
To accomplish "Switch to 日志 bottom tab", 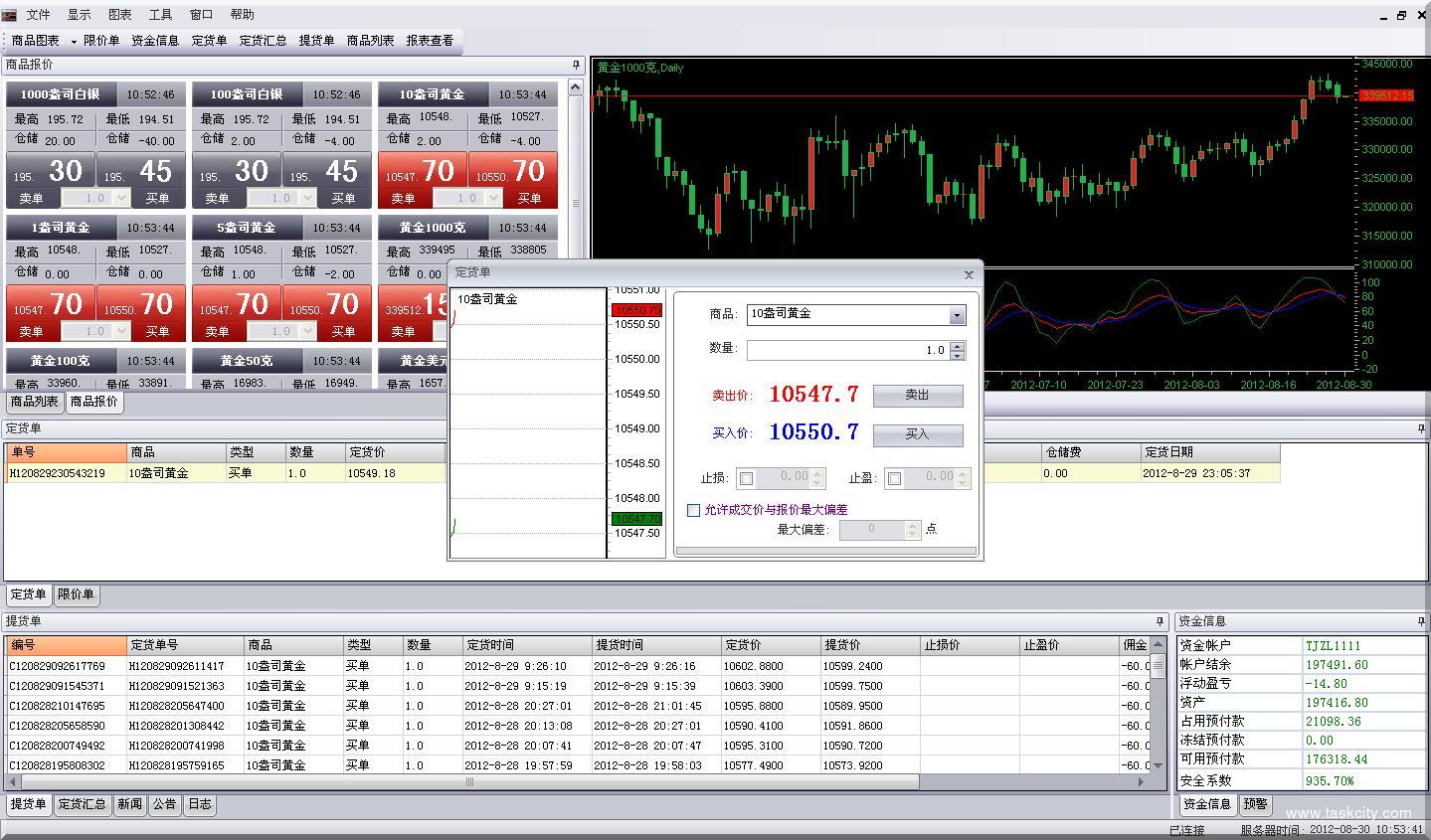I will click(200, 804).
